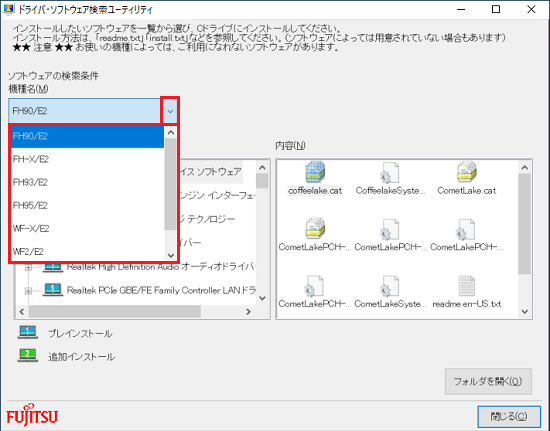Click the 閉じる(C) button

tap(509, 416)
